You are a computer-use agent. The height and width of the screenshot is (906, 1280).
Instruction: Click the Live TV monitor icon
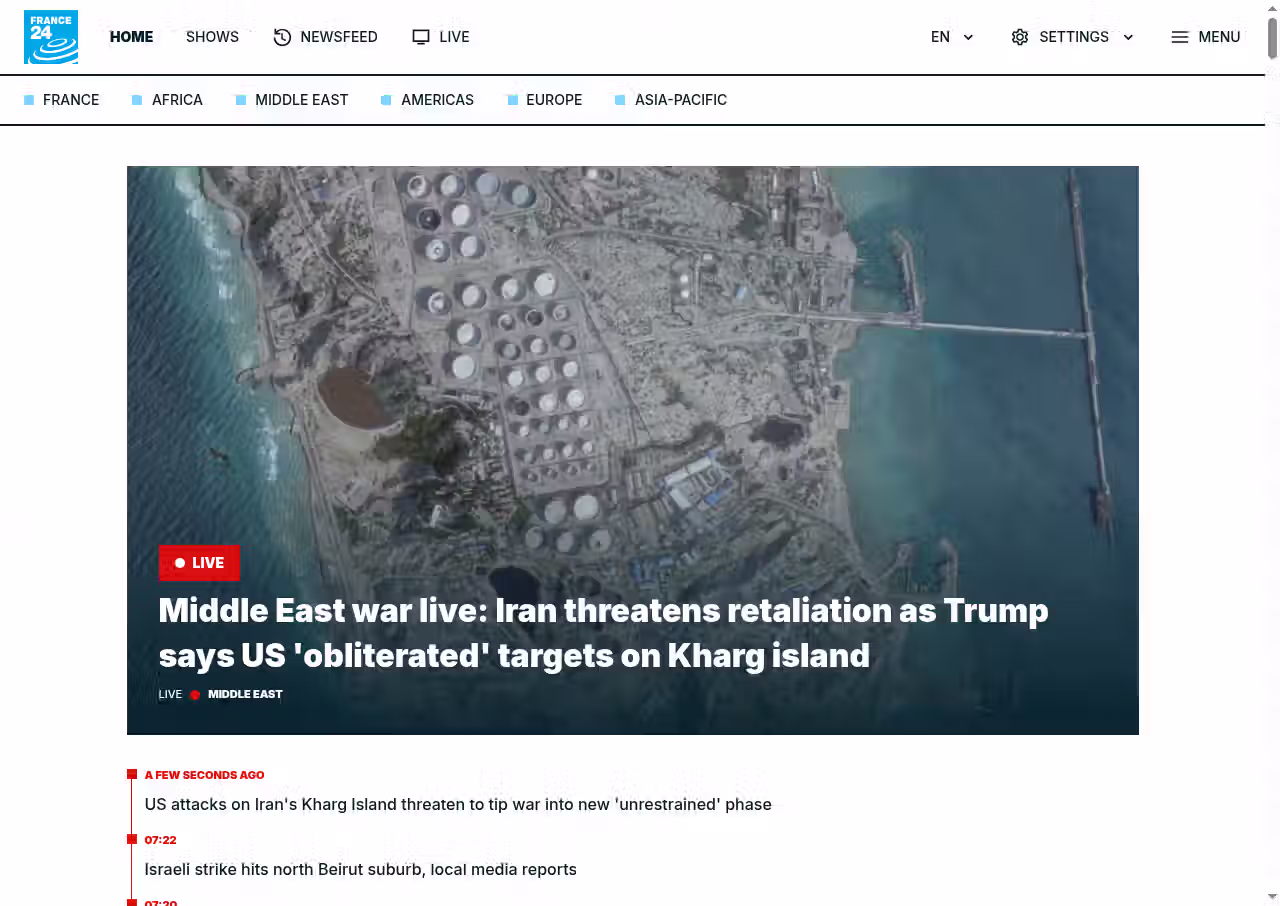coord(421,37)
